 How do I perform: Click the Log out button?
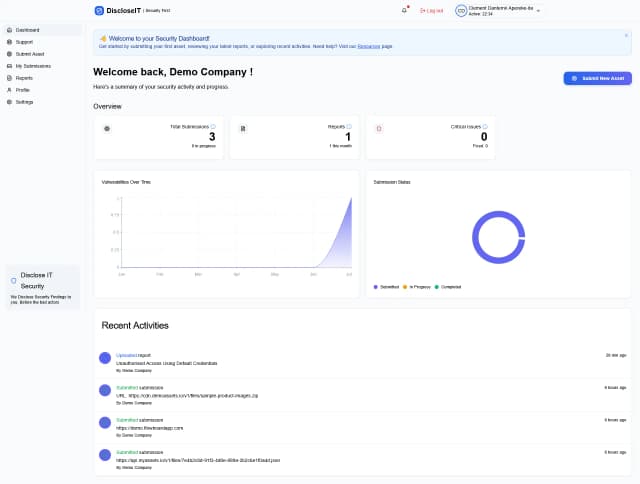432,10
